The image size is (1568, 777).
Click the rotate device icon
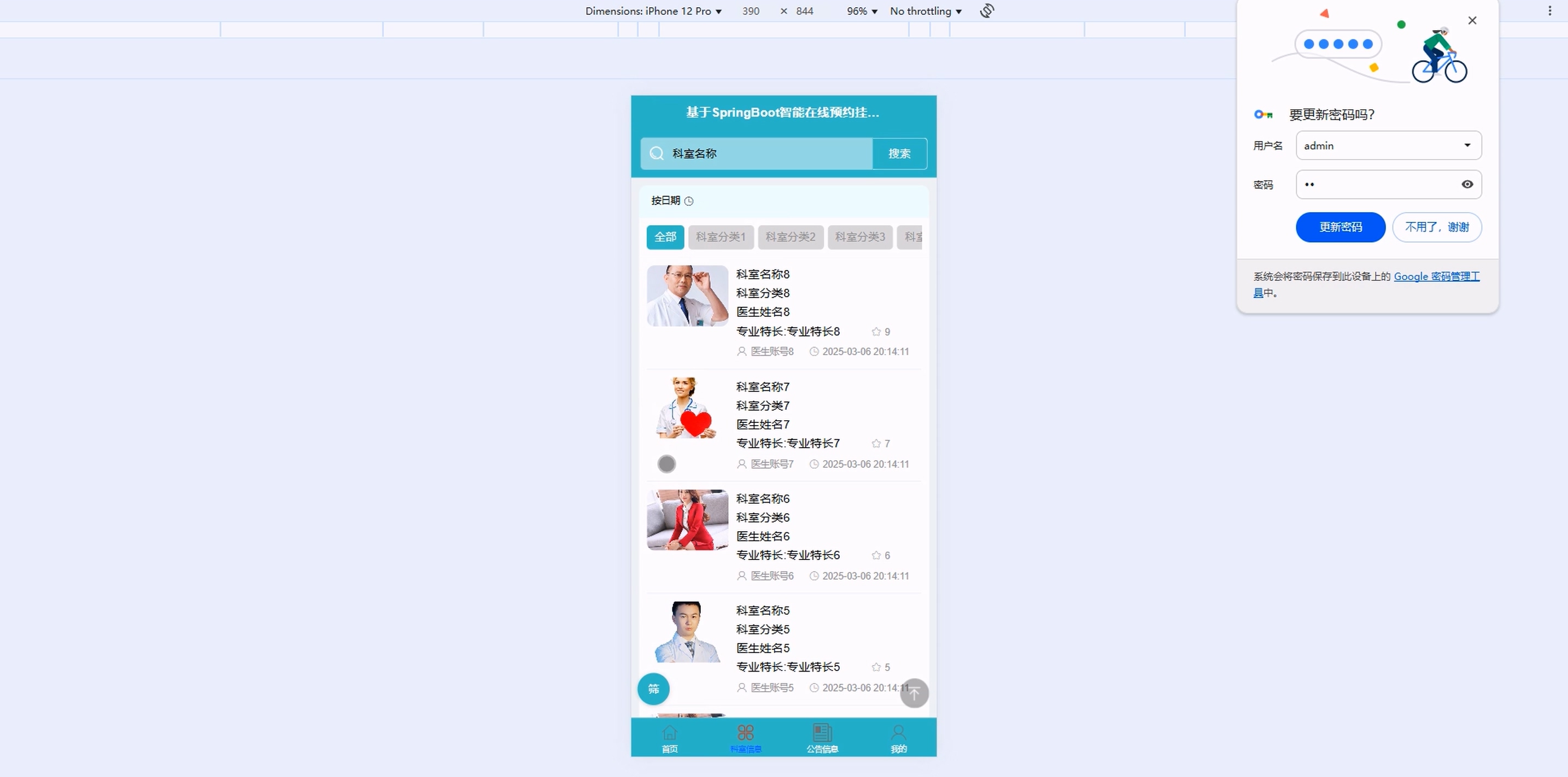click(x=987, y=11)
